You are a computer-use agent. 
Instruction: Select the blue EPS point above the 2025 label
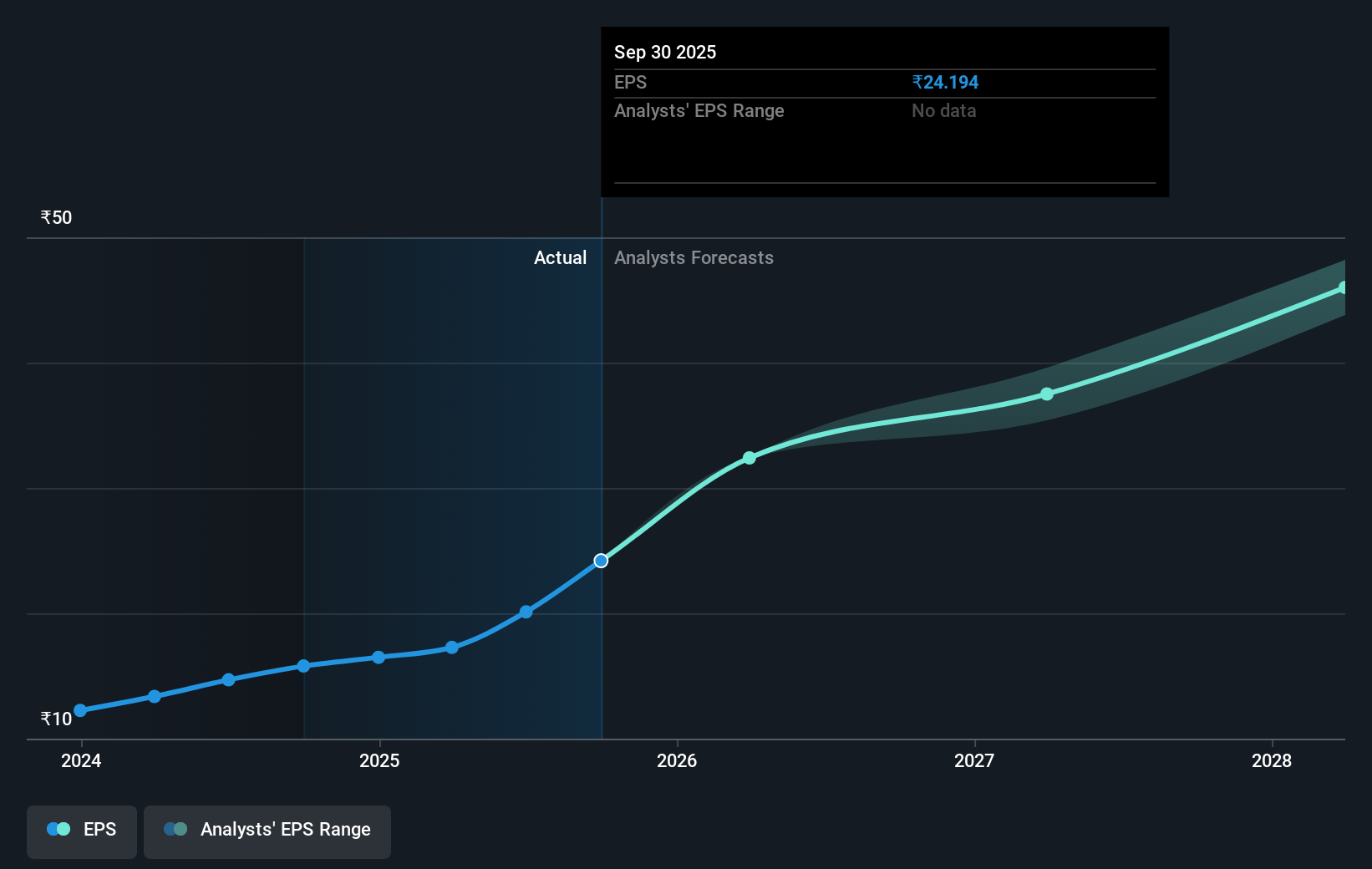[379, 658]
